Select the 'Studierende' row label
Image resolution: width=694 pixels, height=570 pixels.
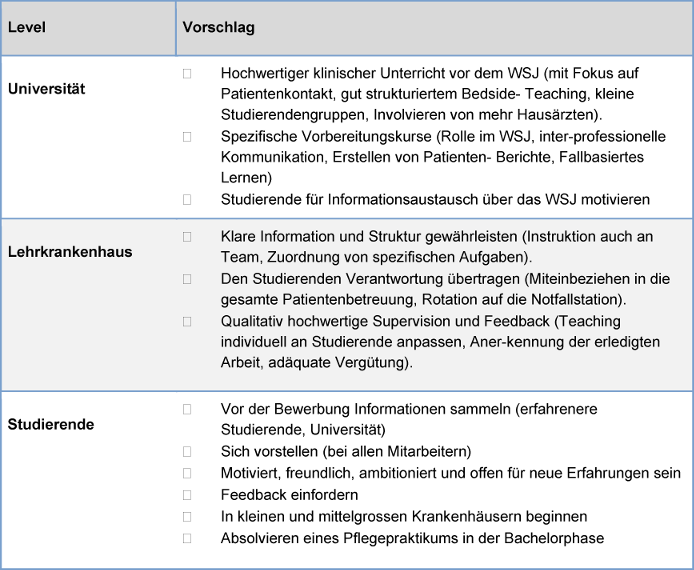tap(51, 424)
